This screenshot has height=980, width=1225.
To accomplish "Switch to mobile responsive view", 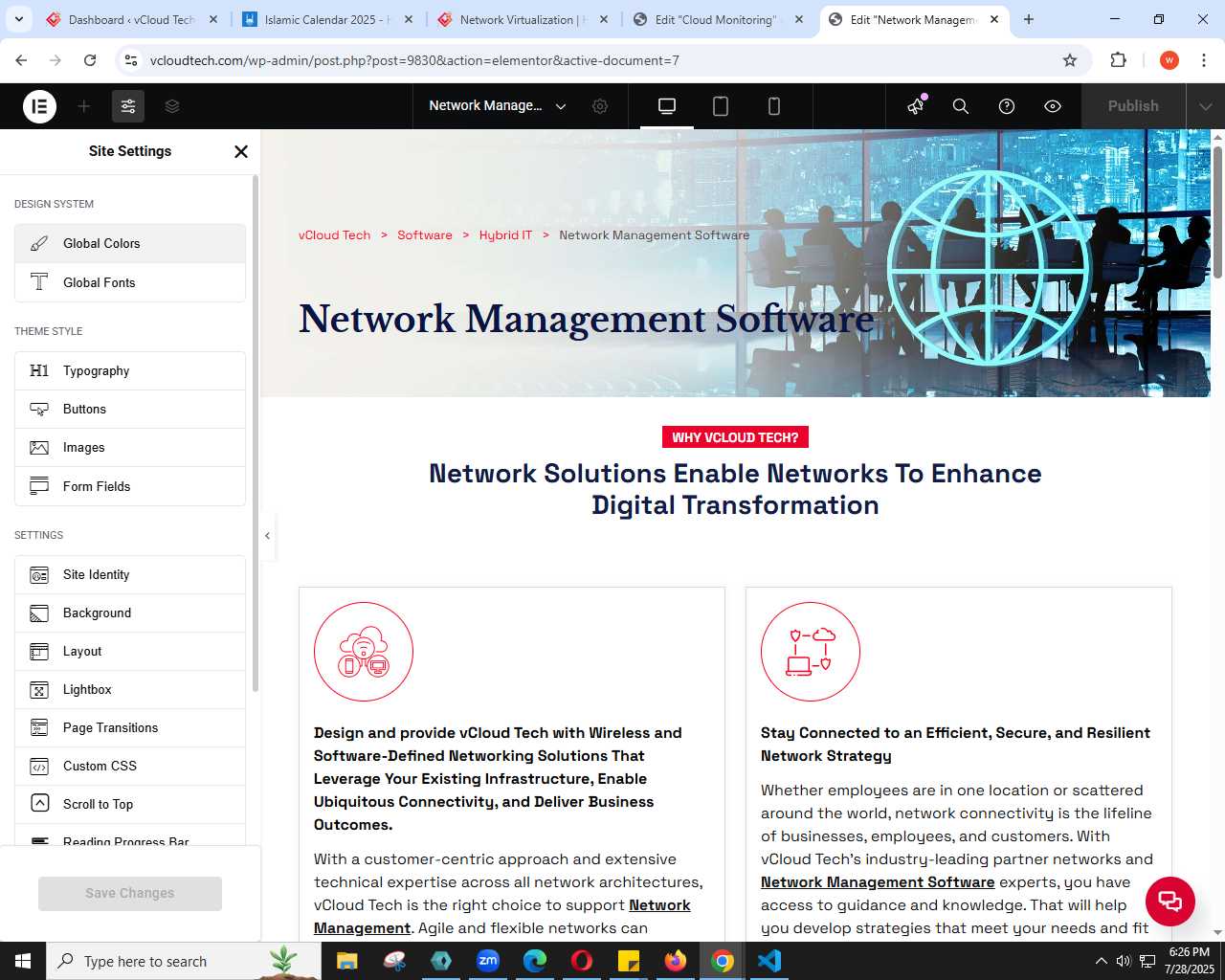I will click(x=774, y=106).
